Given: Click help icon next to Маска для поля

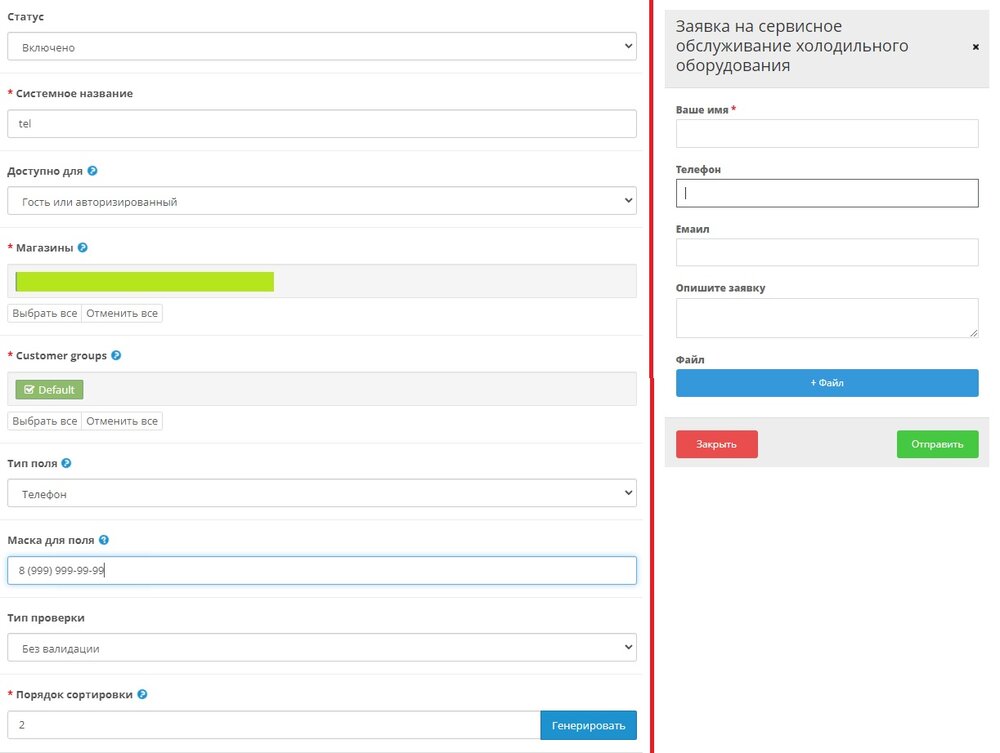Looking at the screenshot, I should (x=104, y=540).
